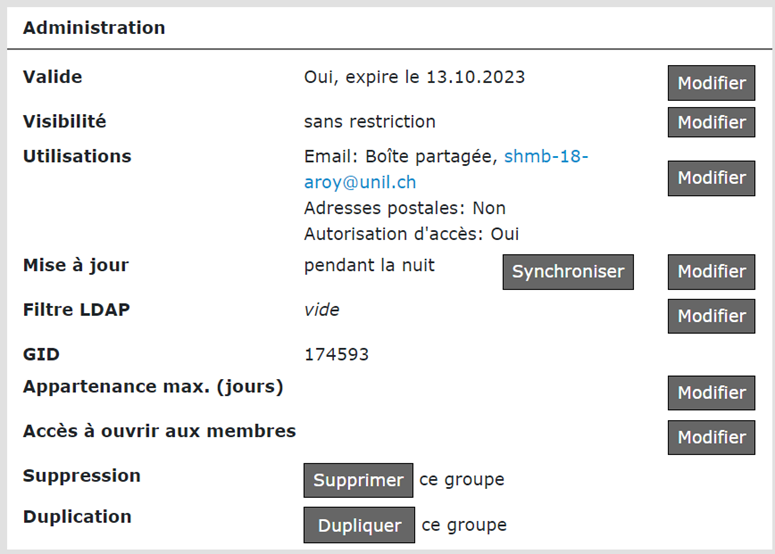Select the 'sans restriction' visibility text
This screenshot has height=554, width=775.
pyautogui.click(x=369, y=122)
